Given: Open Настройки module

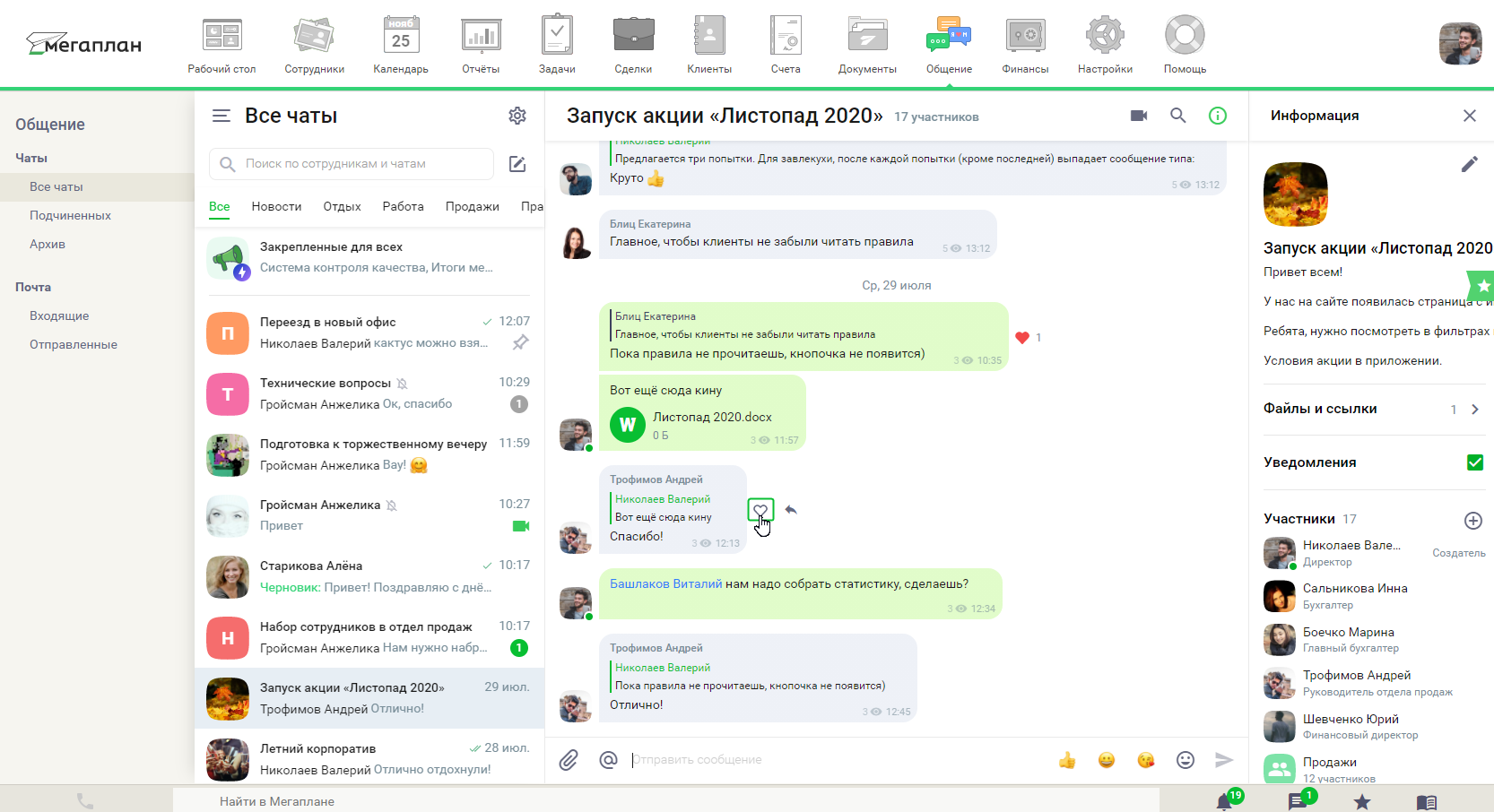Looking at the screenshot, I should pos(1105,45).
